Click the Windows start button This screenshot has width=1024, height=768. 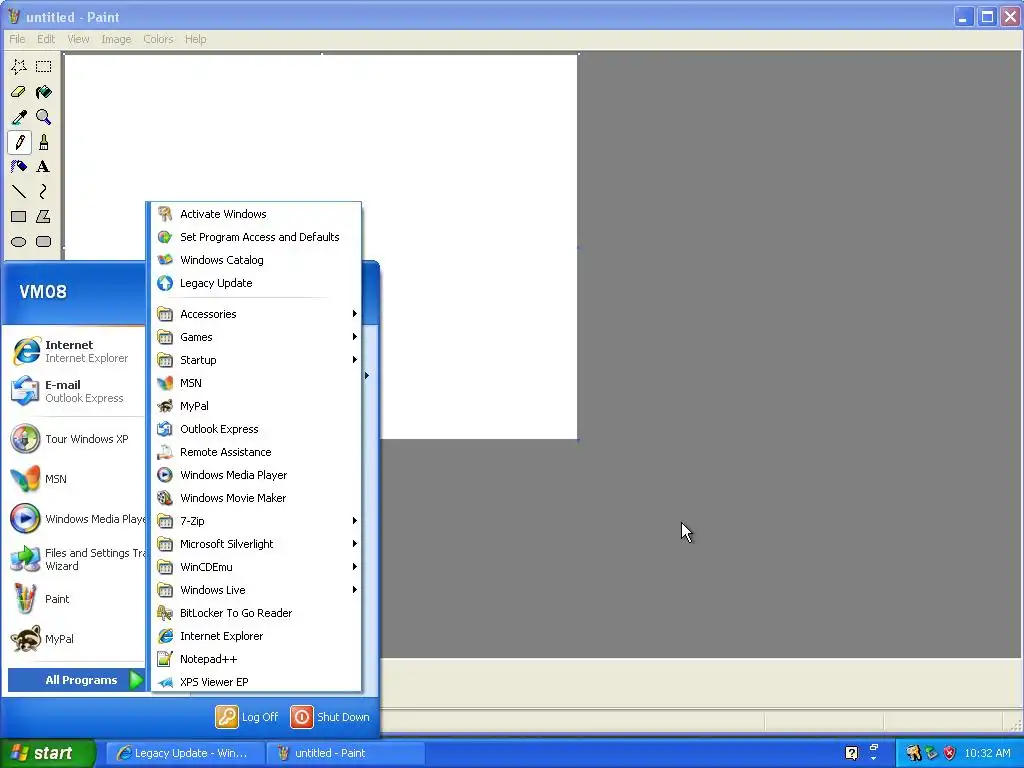click(48, 753)
